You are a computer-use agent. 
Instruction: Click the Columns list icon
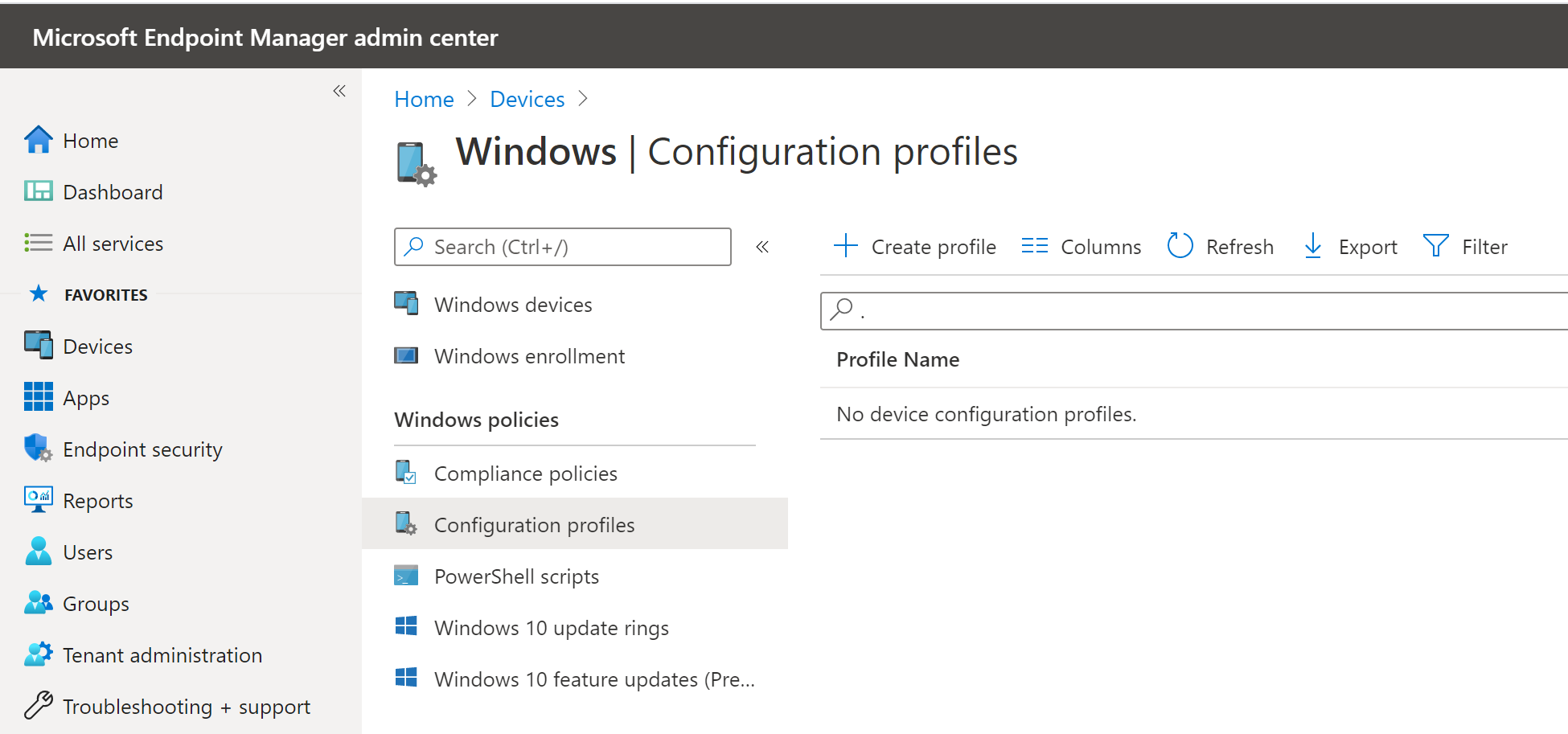click(1035, 245)
